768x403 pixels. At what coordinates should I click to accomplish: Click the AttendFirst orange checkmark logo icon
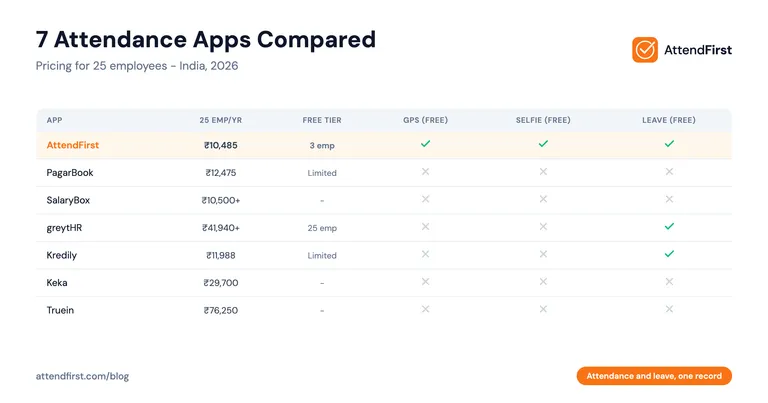point(645,50)
